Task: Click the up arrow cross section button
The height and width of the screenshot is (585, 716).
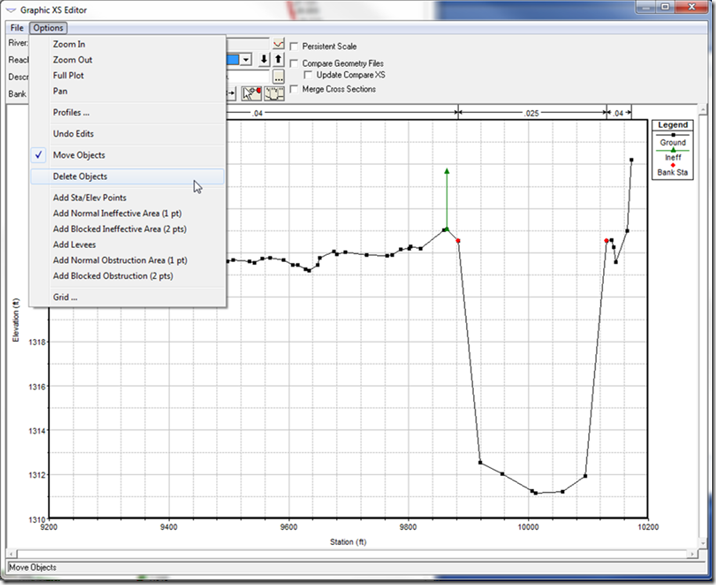Action: 278,59
